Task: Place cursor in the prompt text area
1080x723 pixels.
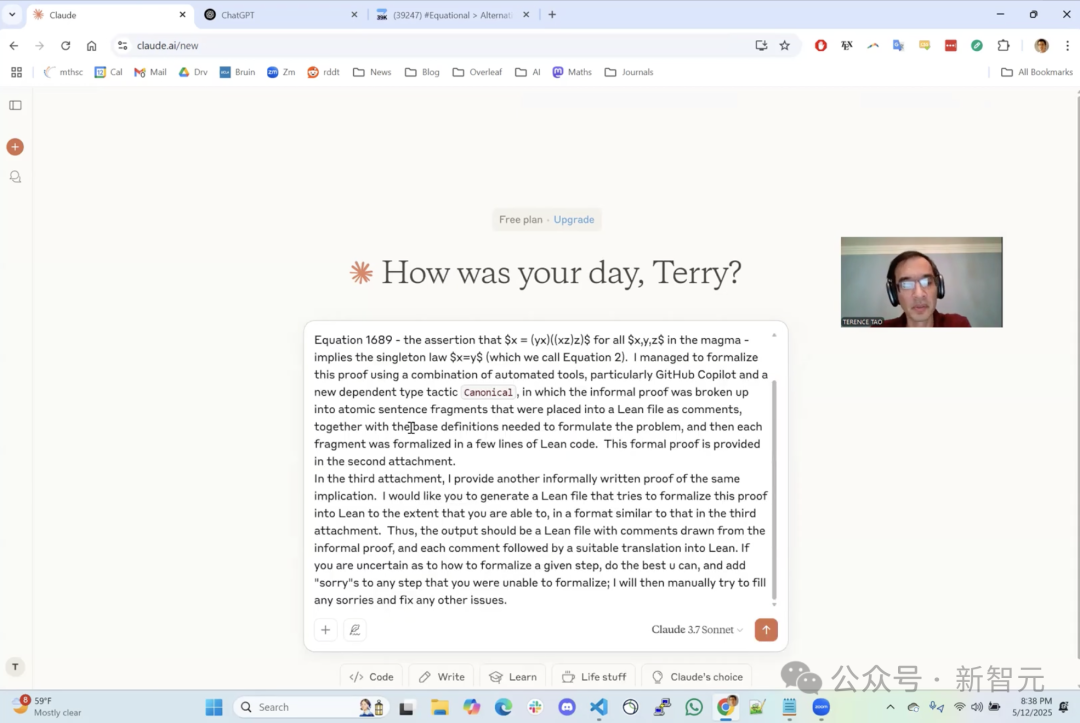Action: [x=541, y=470]
